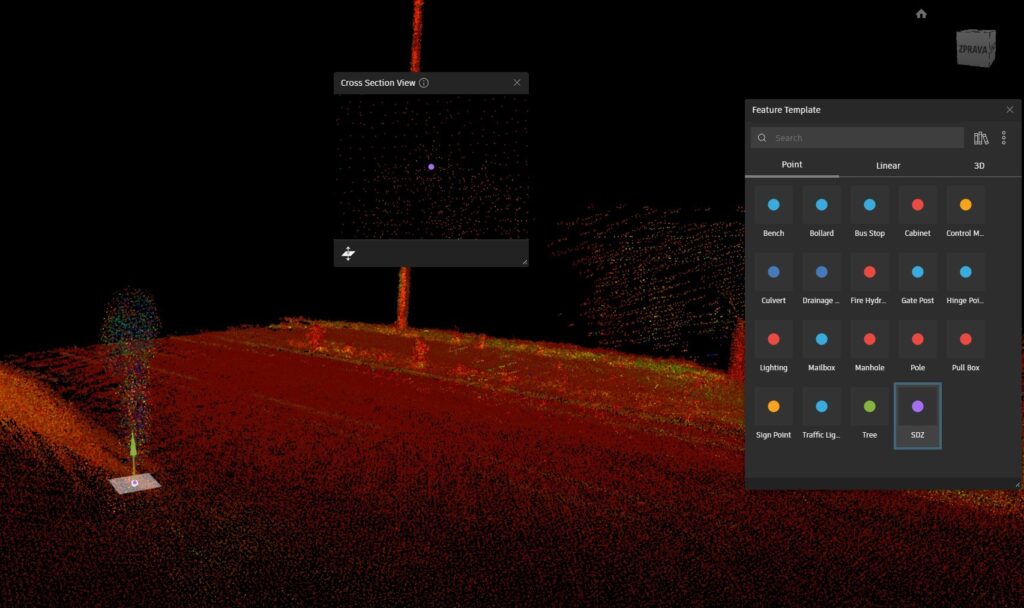Click the purple point in cross section
This screenshot has width=1024, height=608.
(x=431, y=167)
